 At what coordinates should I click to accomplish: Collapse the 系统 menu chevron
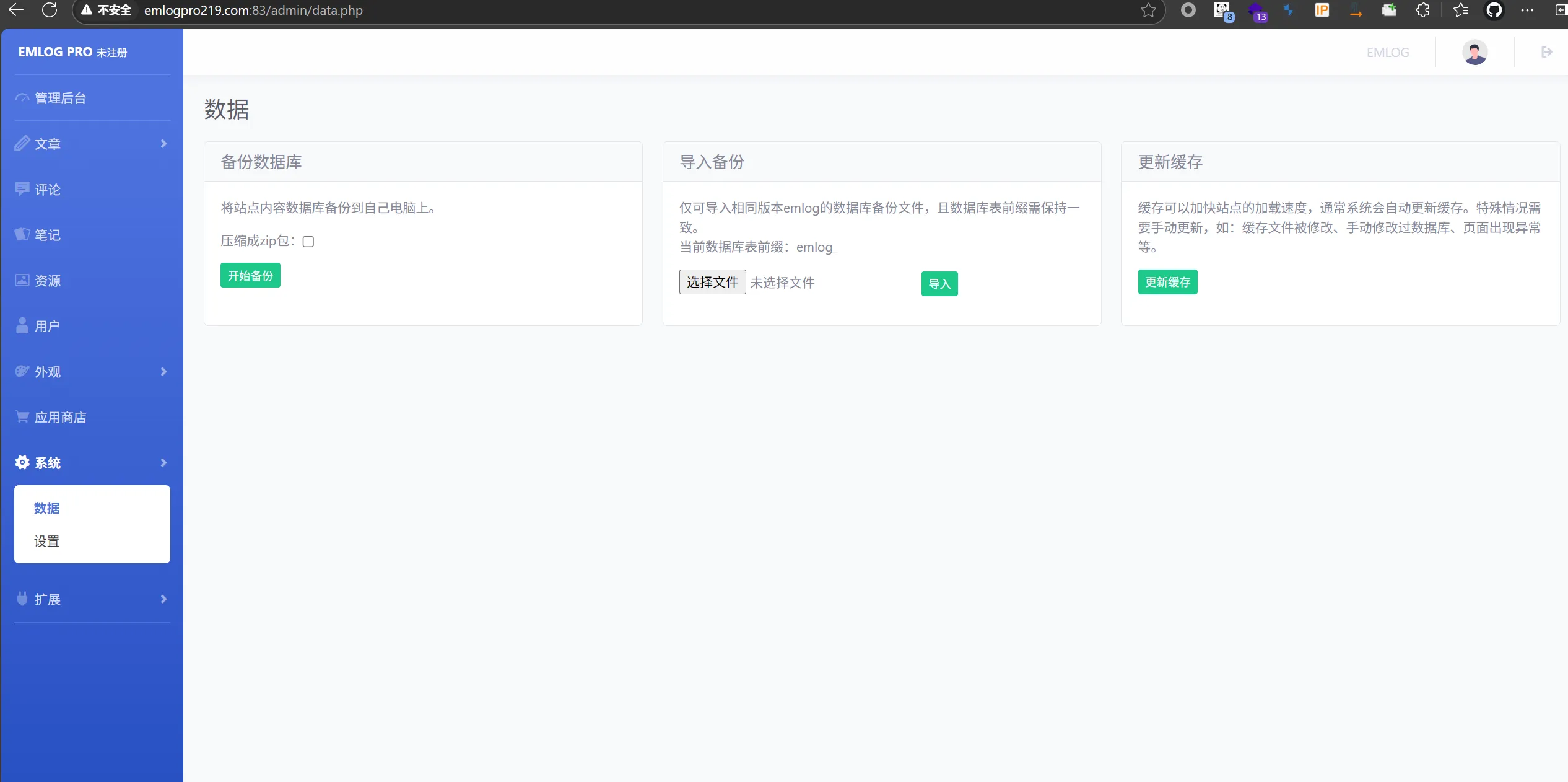pyautogui.click(x=163, y=463)
